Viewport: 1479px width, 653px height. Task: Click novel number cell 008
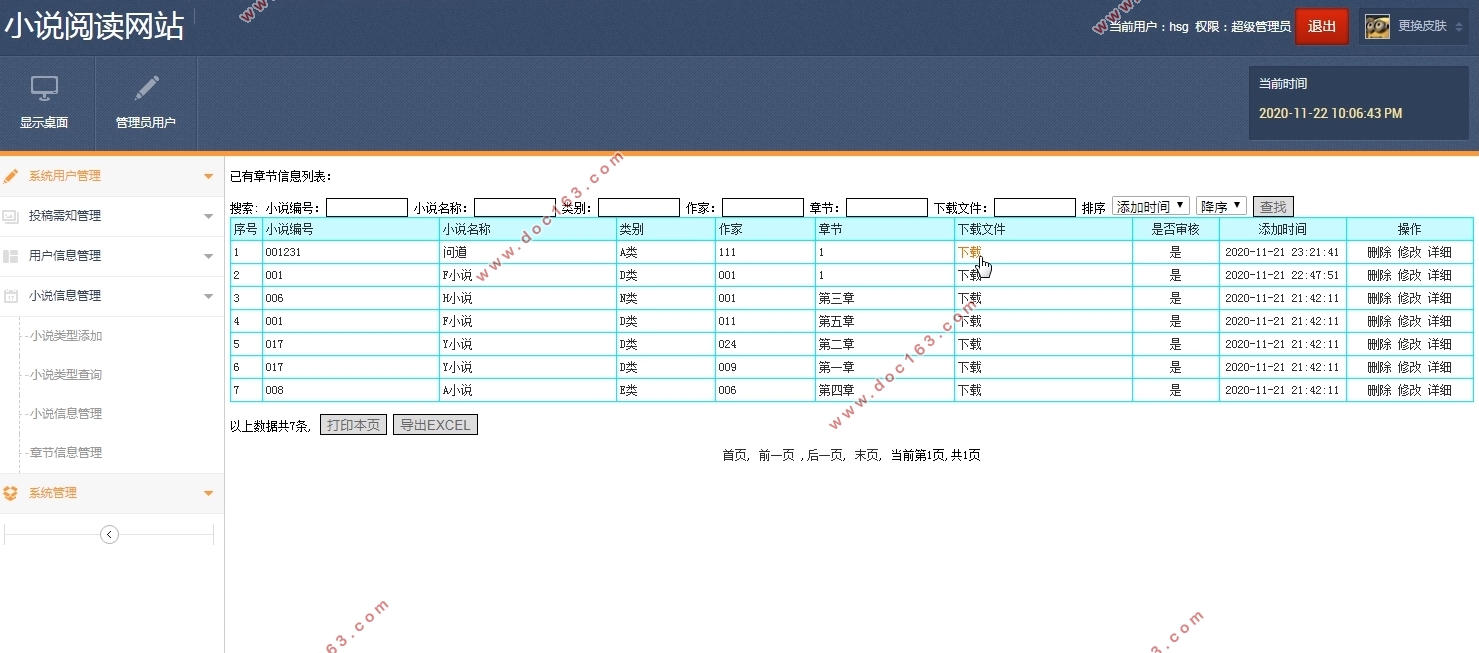(x=274, y=390)
